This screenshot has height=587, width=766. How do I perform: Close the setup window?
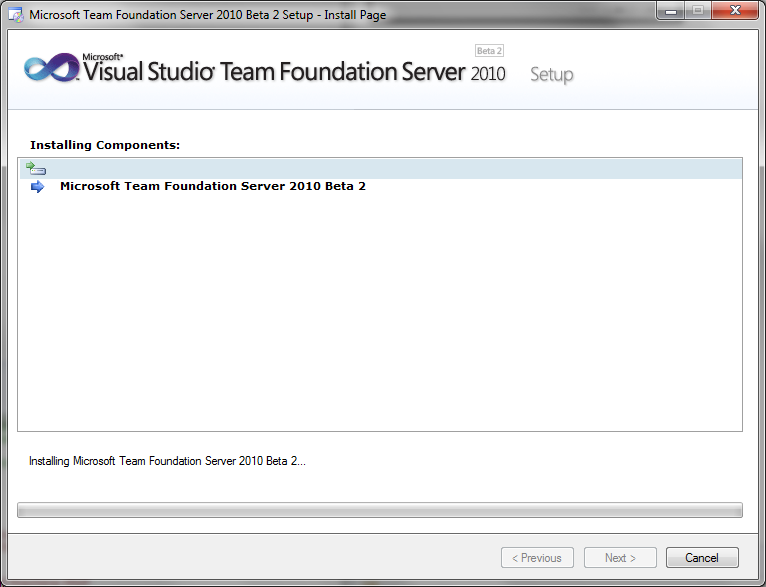point(735,11)
